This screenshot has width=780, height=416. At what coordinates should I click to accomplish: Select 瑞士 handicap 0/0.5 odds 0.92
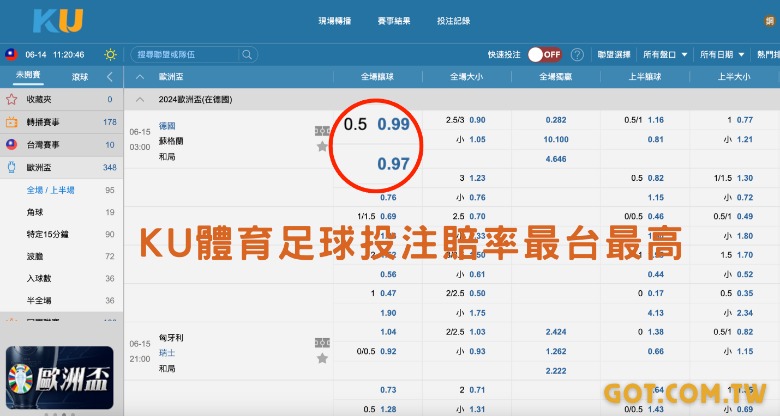388,351
